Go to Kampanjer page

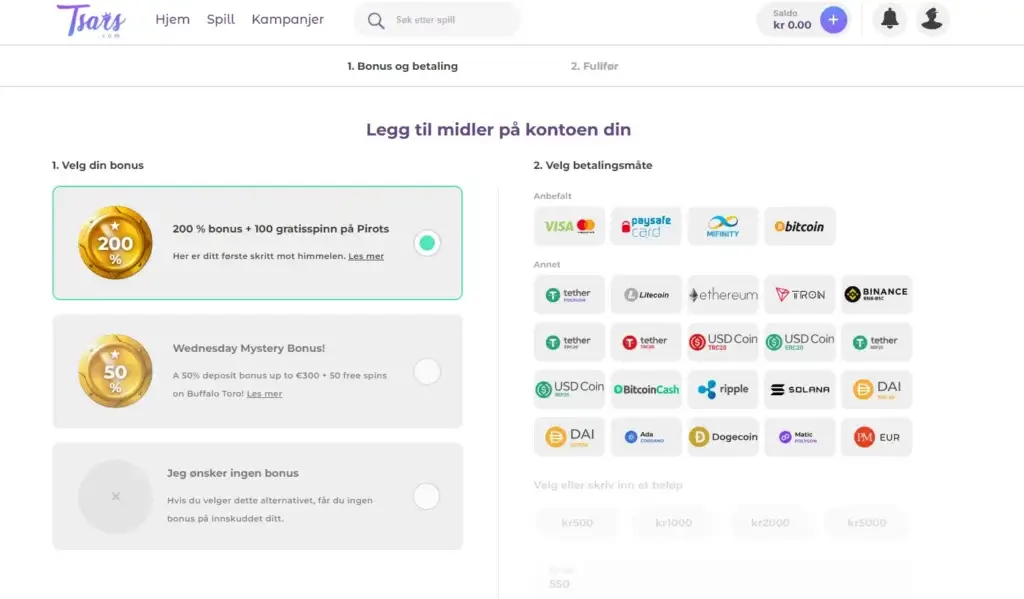(288, 19)
